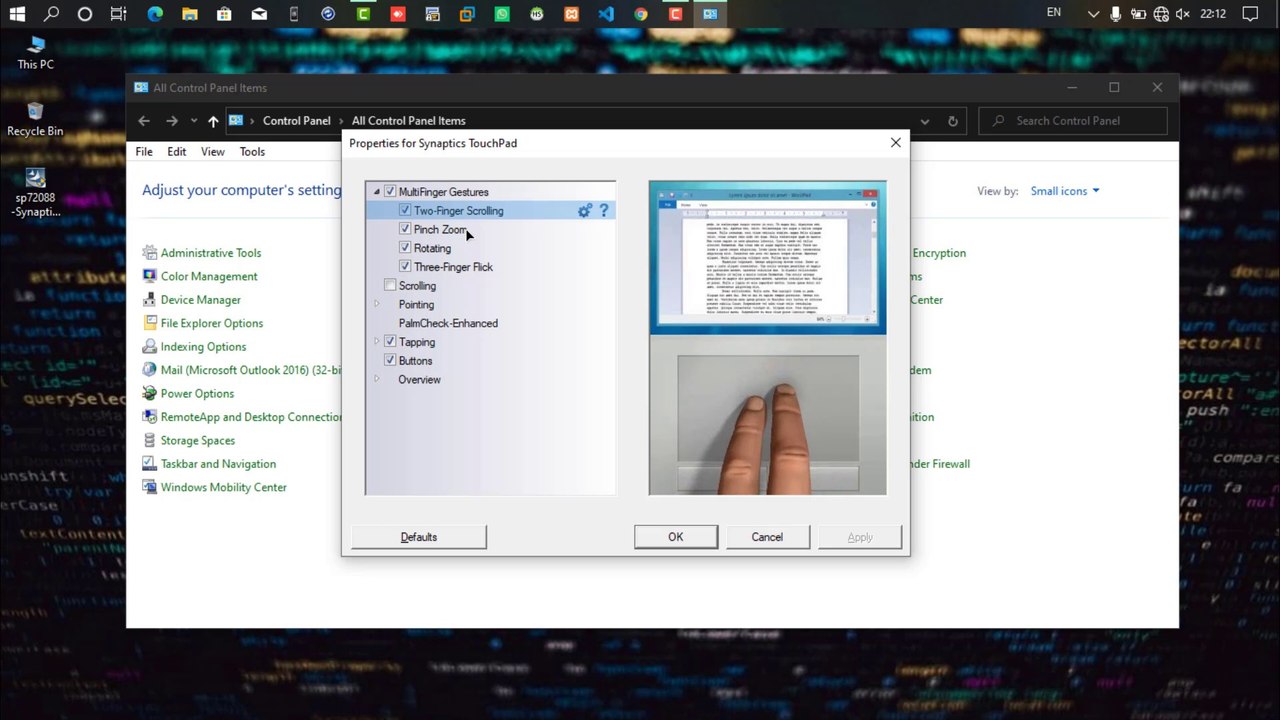
Task: Toggle the Buttons checkbox
Action: coord(390,361)
